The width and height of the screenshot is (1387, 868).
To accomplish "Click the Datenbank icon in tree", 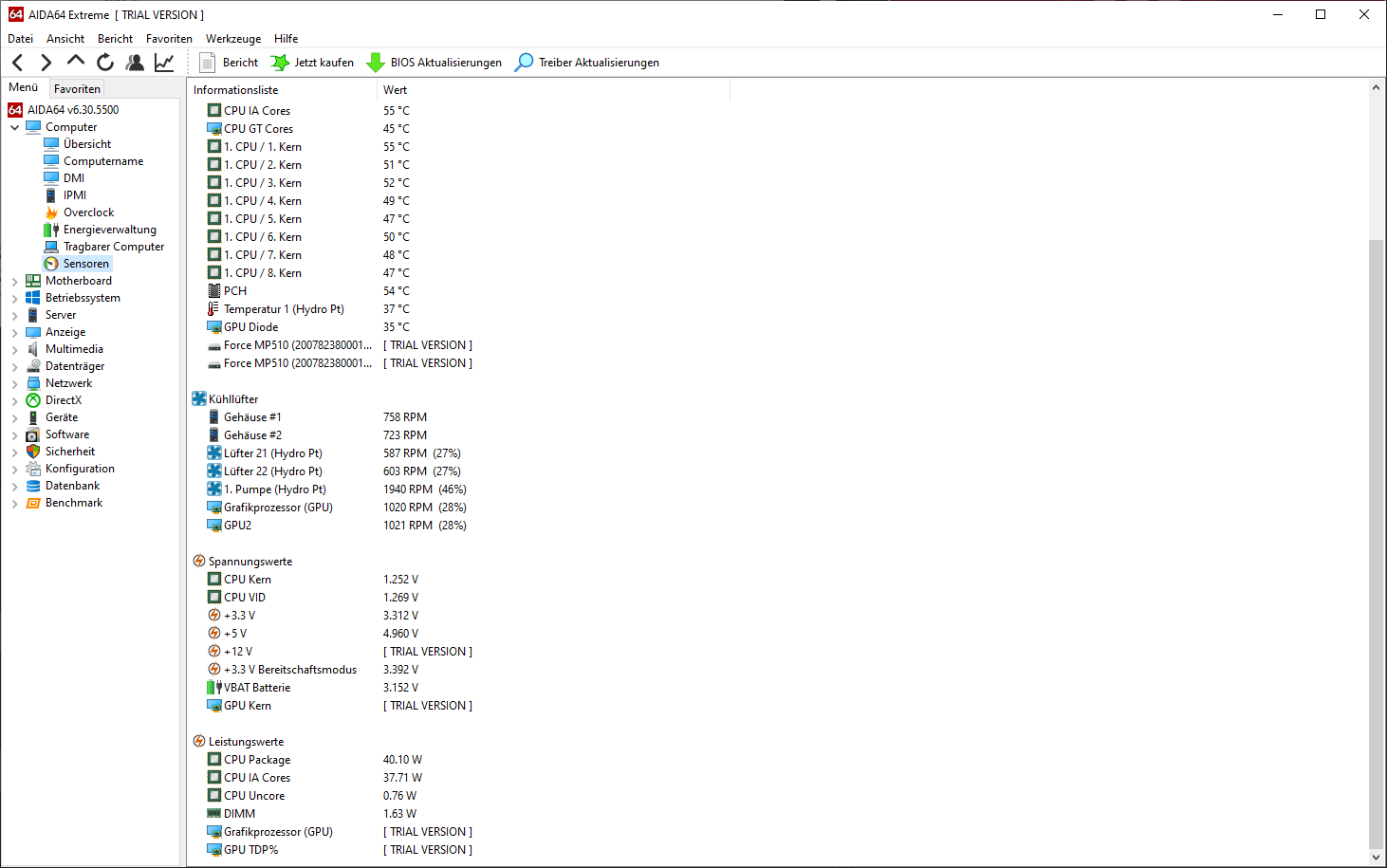I will [33, 486].
